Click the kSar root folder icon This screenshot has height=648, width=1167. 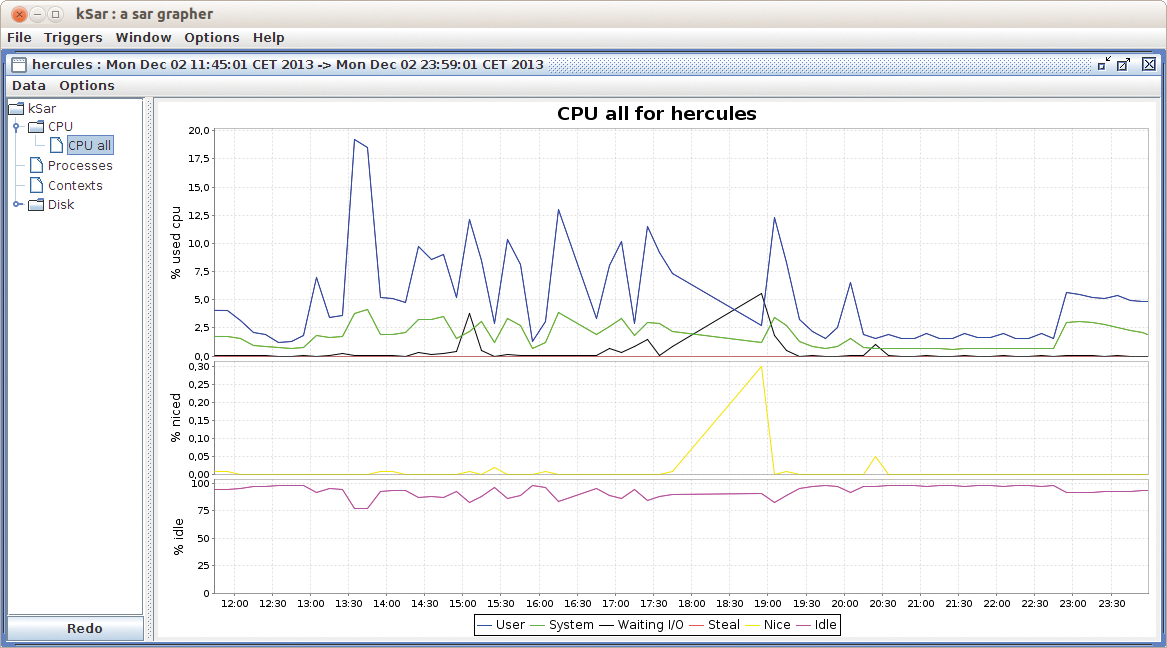click(16, 108)
